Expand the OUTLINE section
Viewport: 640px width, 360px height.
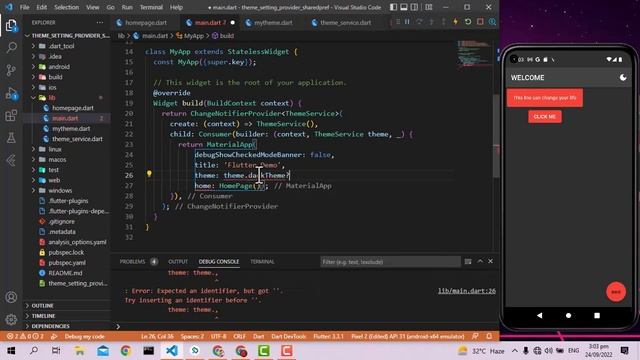click(x=42, y=305)
